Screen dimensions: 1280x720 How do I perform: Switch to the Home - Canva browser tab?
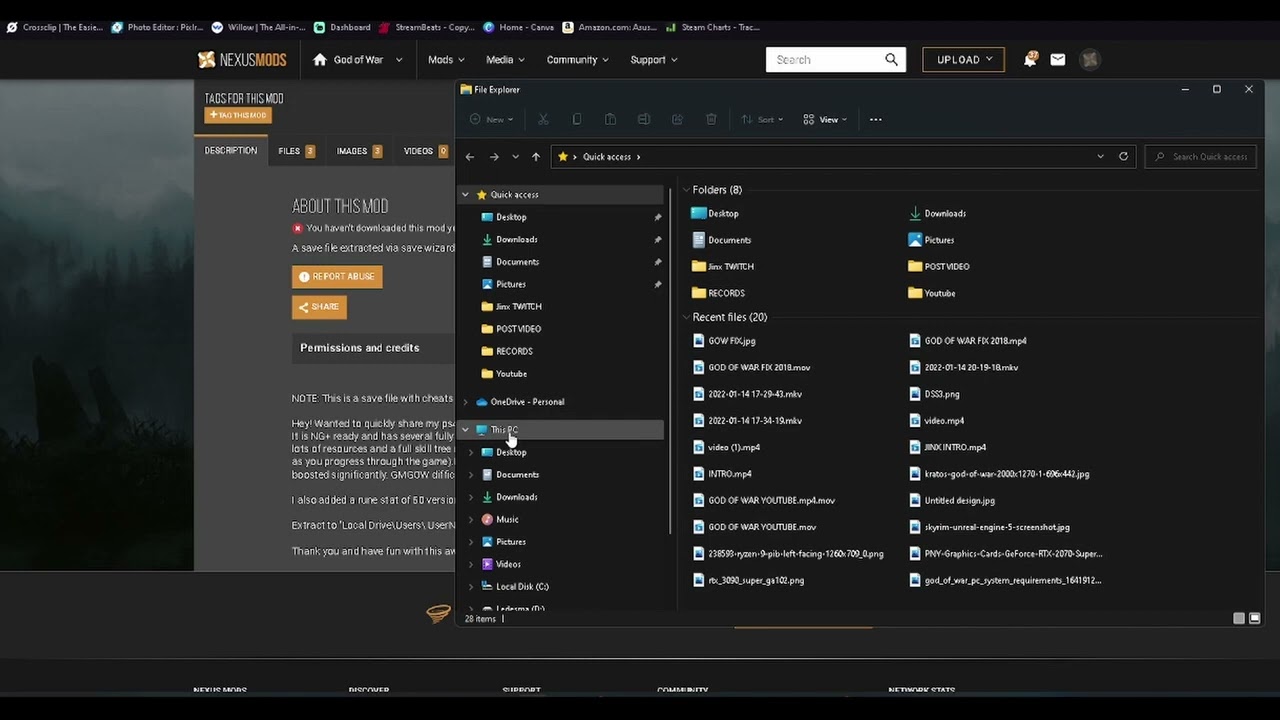tap(518, 27)
